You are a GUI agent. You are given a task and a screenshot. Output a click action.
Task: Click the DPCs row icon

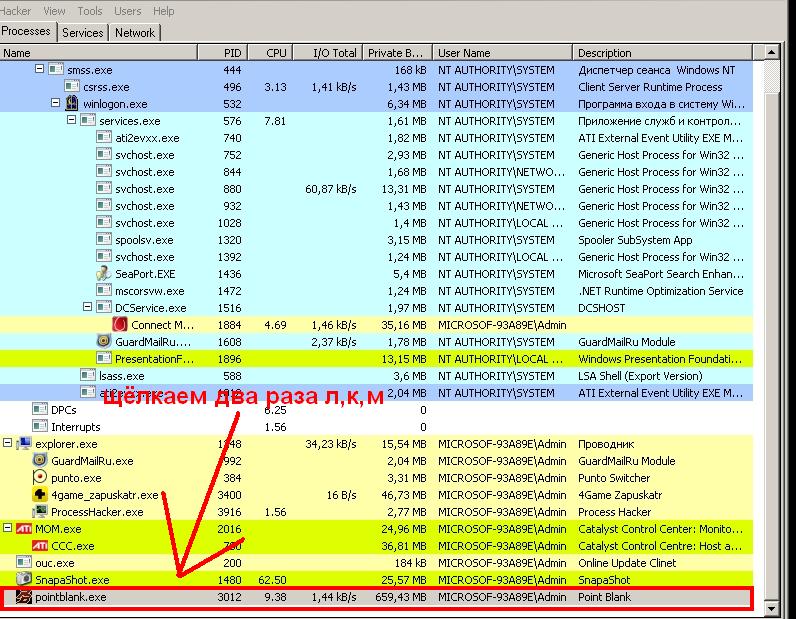pyautogui.click(x=40, y=409)
